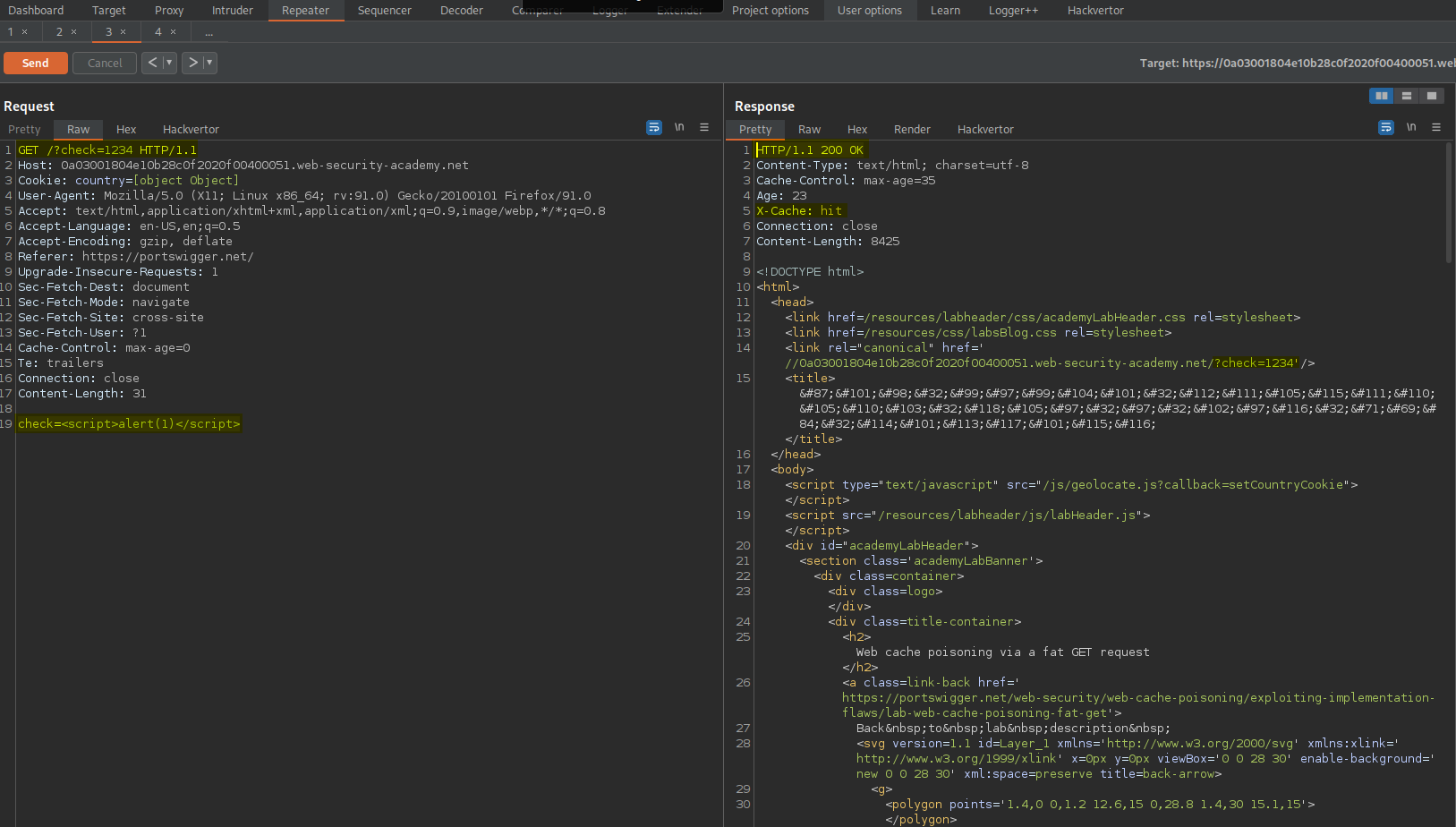
Task: Set top-bottom split layout
Action: (1407, 96)
